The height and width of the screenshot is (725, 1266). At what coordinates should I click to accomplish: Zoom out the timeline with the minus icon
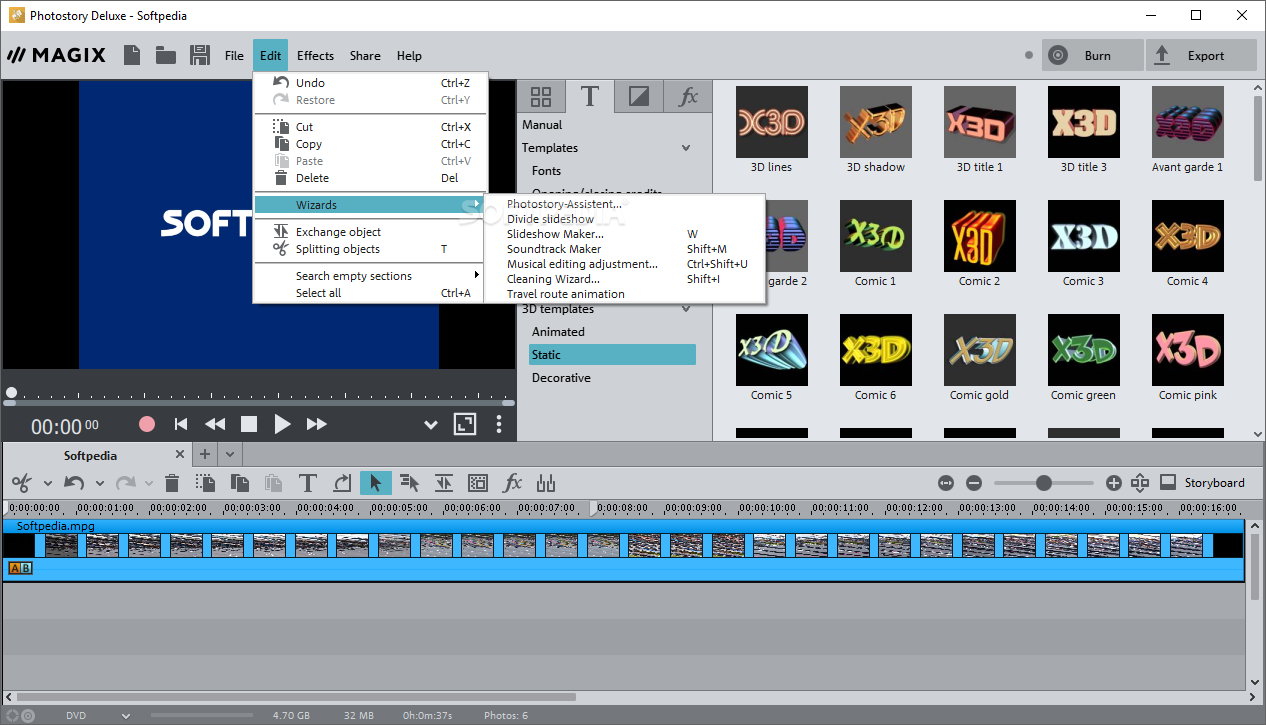coord(974,483)
